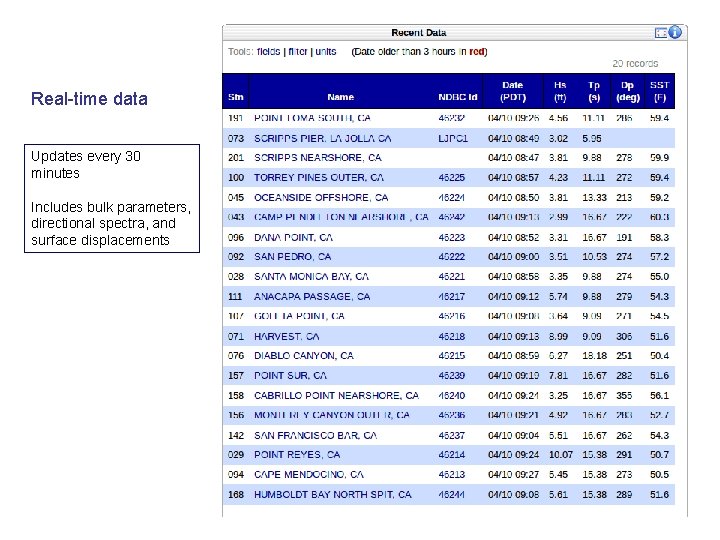Open SCRIPPS NEARSHORE, CA station
The height and width of the screenshot is (540, 720).
pos(318,158)
